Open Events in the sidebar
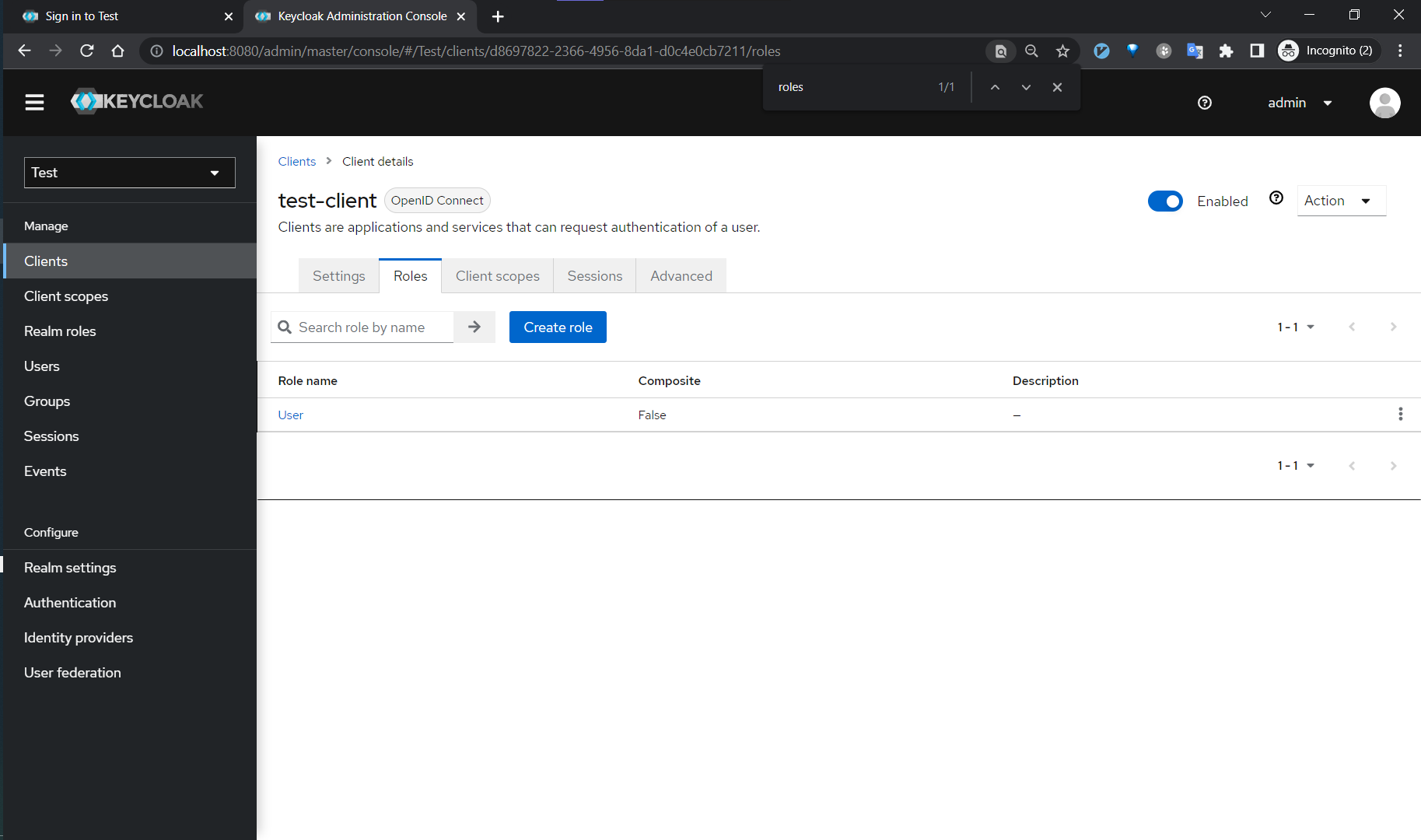The height and width of the screenshot is (840, 1421). pos(130,471)
